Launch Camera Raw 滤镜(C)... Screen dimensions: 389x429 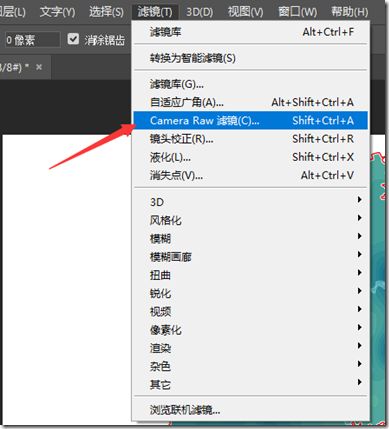click(x=251, y=120)
